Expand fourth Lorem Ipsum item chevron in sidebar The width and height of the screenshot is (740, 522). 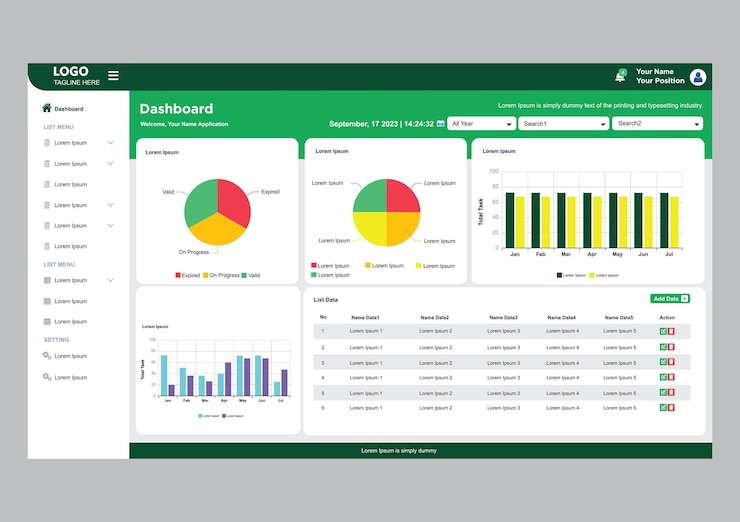pyautogui.click(x=110, y=205)
